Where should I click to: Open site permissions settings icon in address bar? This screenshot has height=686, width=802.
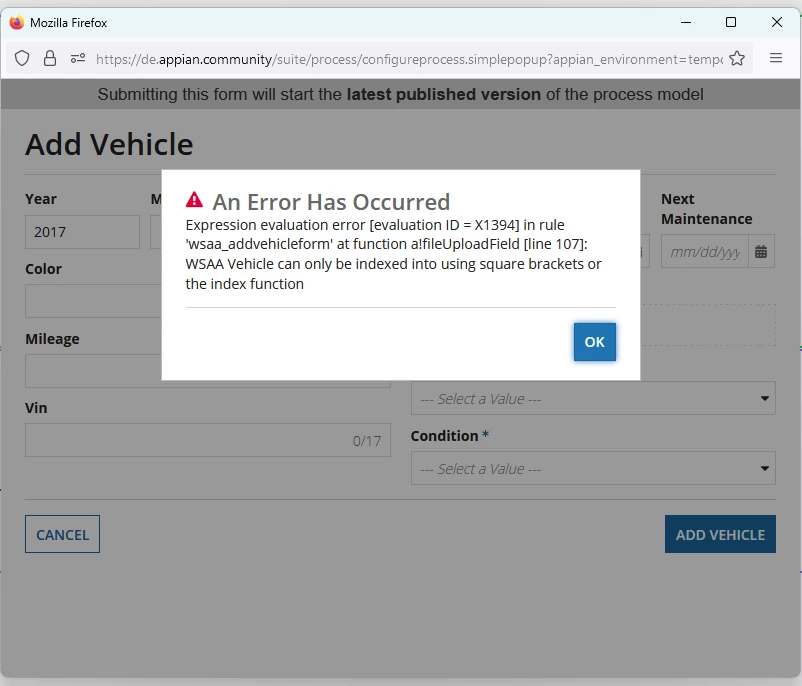click(x=78, y=58)
